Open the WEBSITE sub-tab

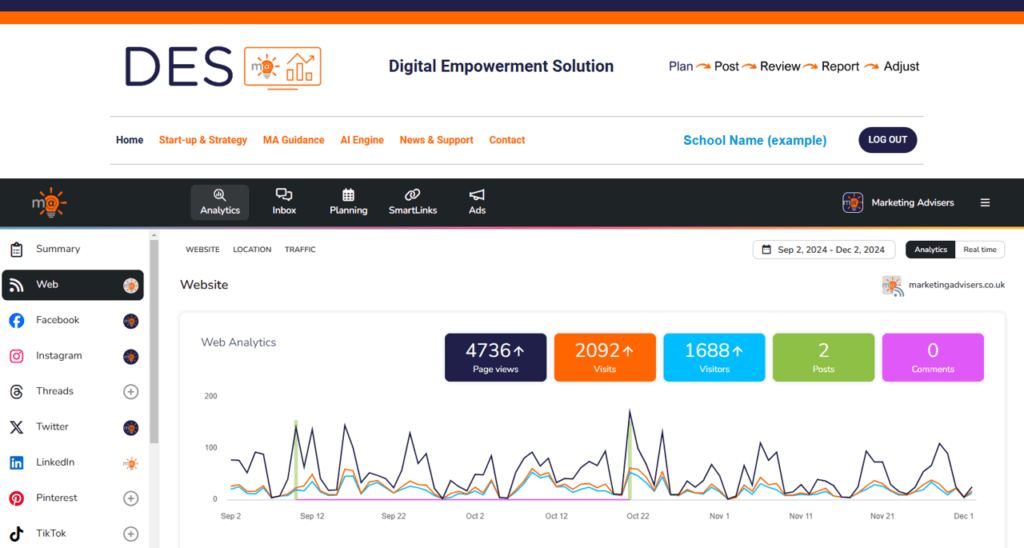(x=202, y=250)
